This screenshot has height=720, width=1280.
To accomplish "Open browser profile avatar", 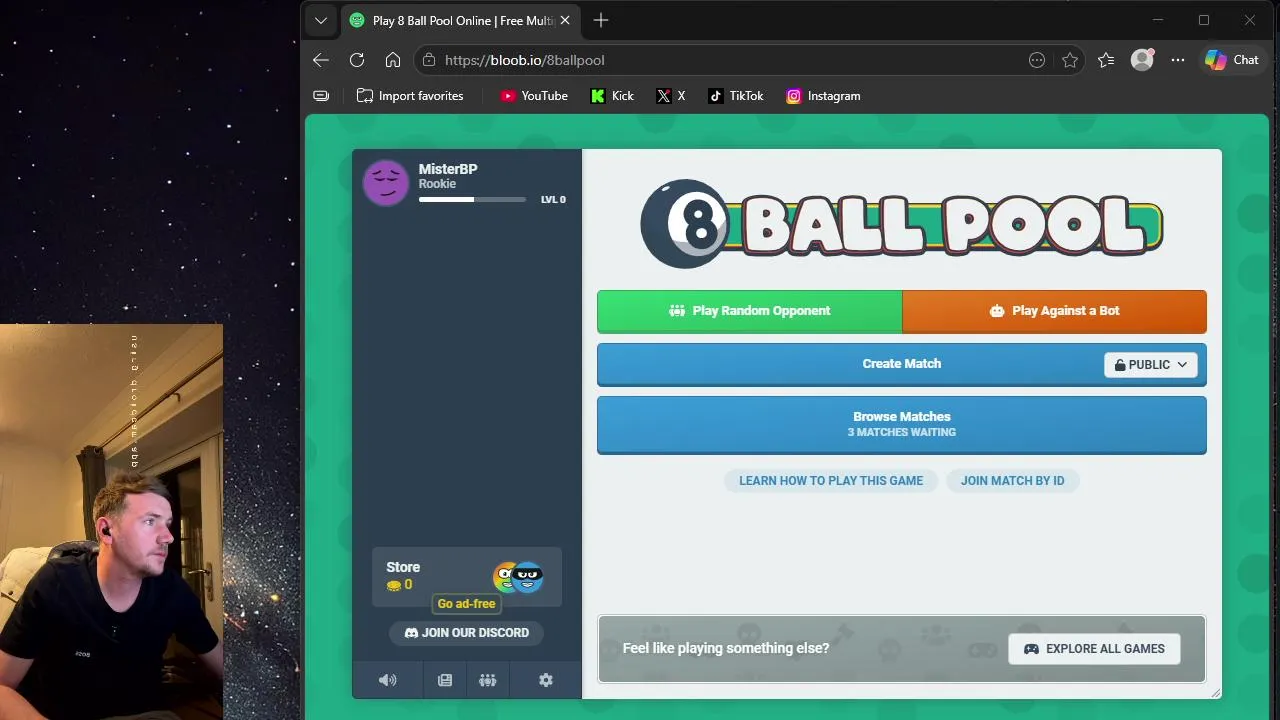I will point(1142,60).
